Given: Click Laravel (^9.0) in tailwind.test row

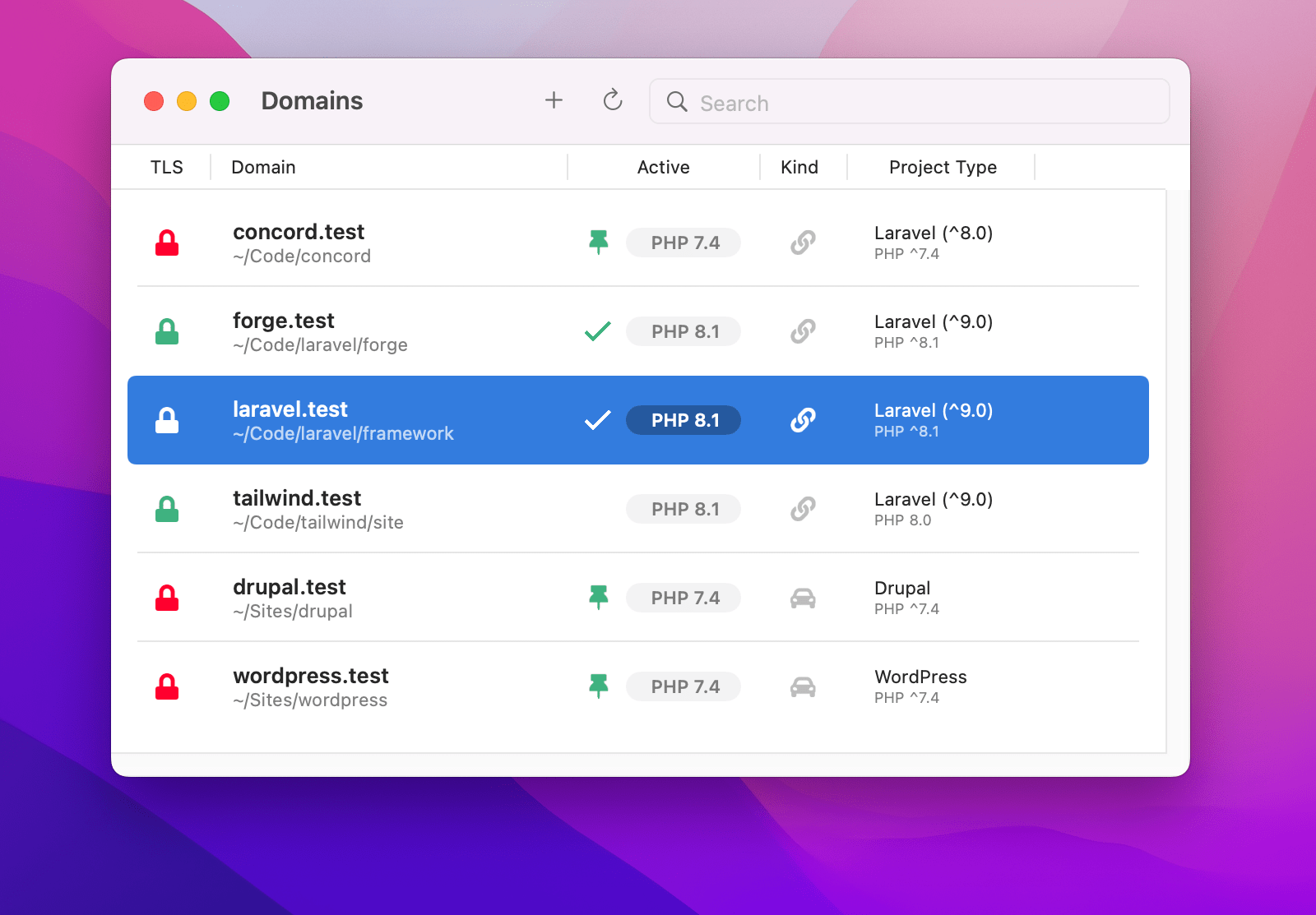Looking at the screenshot, I should 934,500.
